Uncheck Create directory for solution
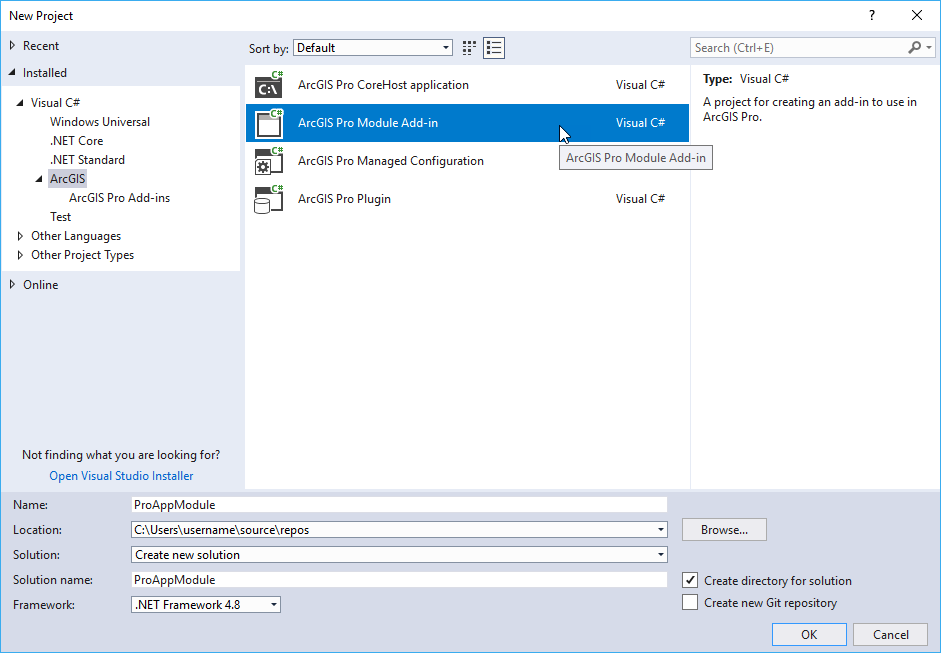Image resolution: width=941 pixels, height=653 pixels. coord(689,580)
